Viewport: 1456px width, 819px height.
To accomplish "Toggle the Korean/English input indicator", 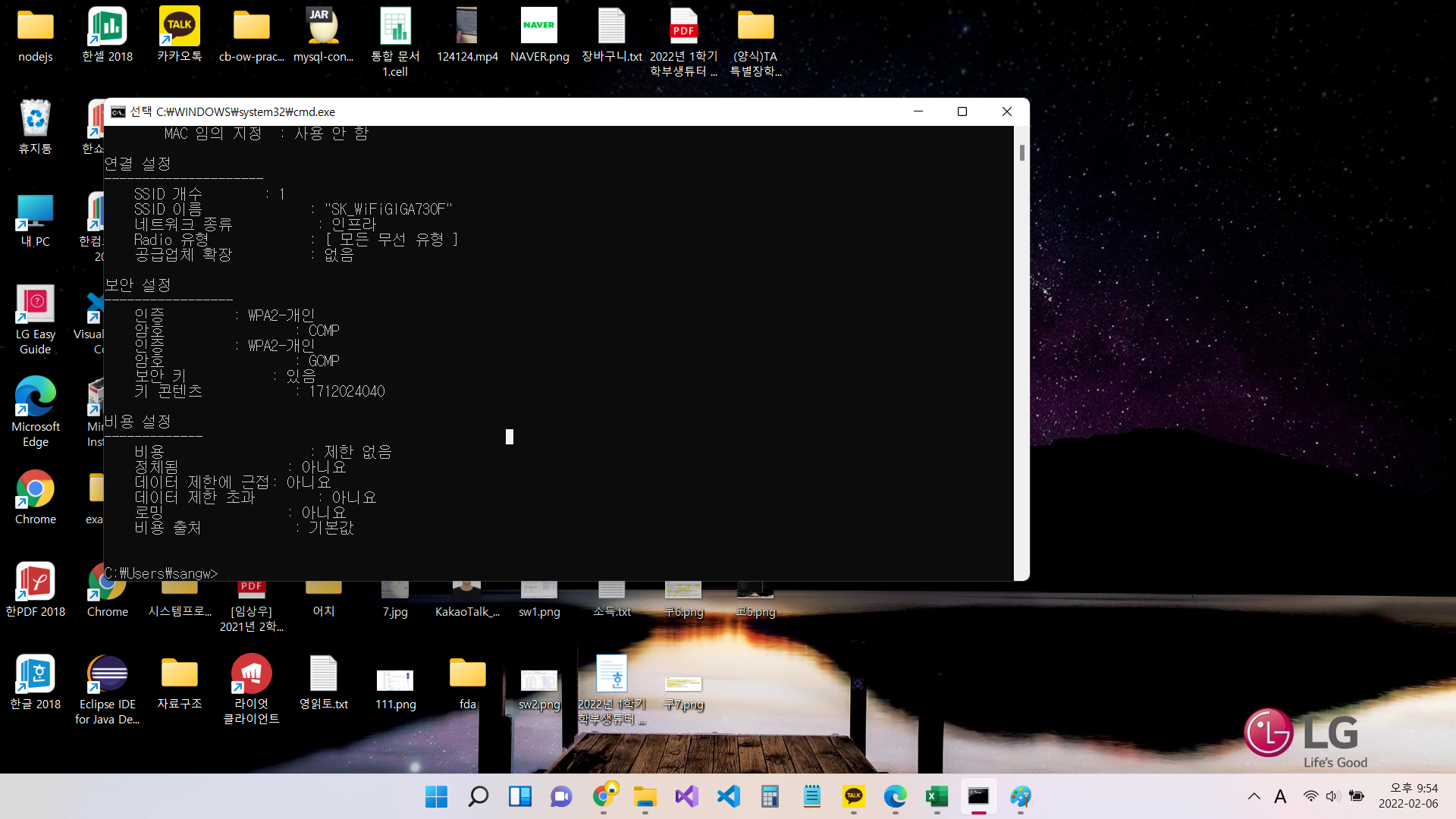I will click(x=1280, y=796).
